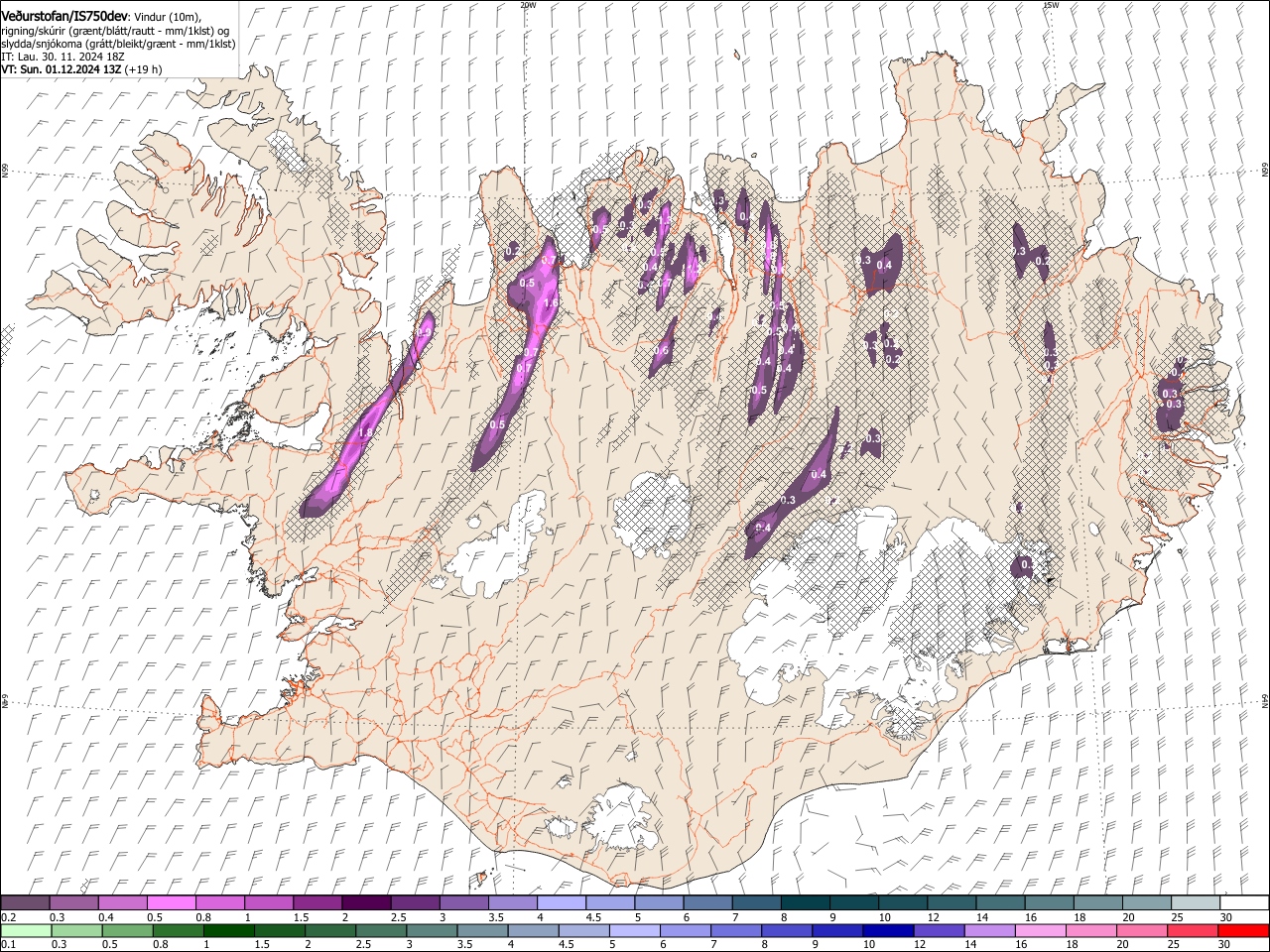Pick the bottom-row rain swatch starting at 0.3
This screenshot has height=952, width=1270.
76,930
